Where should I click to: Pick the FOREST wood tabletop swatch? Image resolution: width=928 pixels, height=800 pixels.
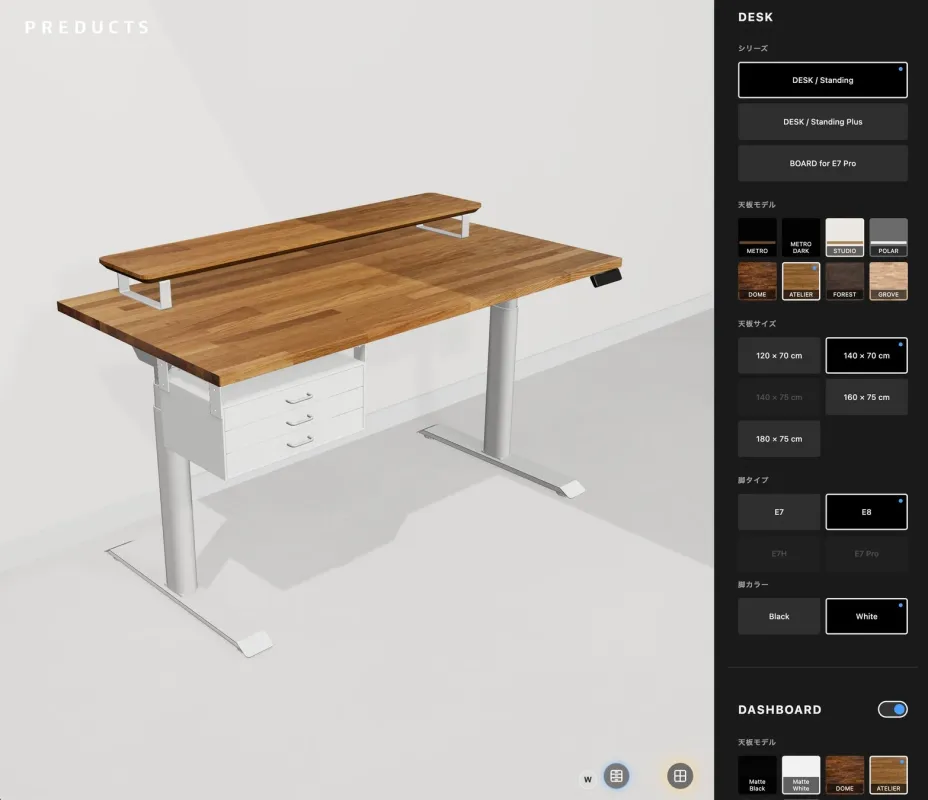(844, 281)
